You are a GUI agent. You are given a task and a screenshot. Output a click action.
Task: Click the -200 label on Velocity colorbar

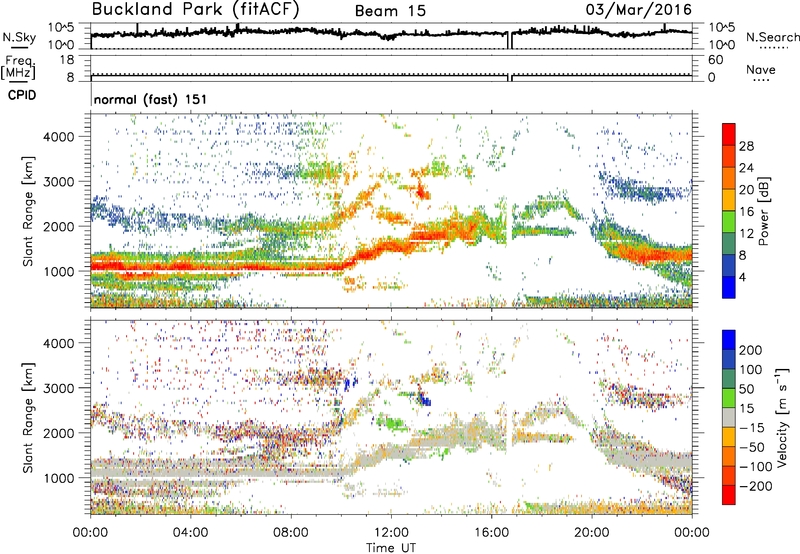(x=756, y=486)
